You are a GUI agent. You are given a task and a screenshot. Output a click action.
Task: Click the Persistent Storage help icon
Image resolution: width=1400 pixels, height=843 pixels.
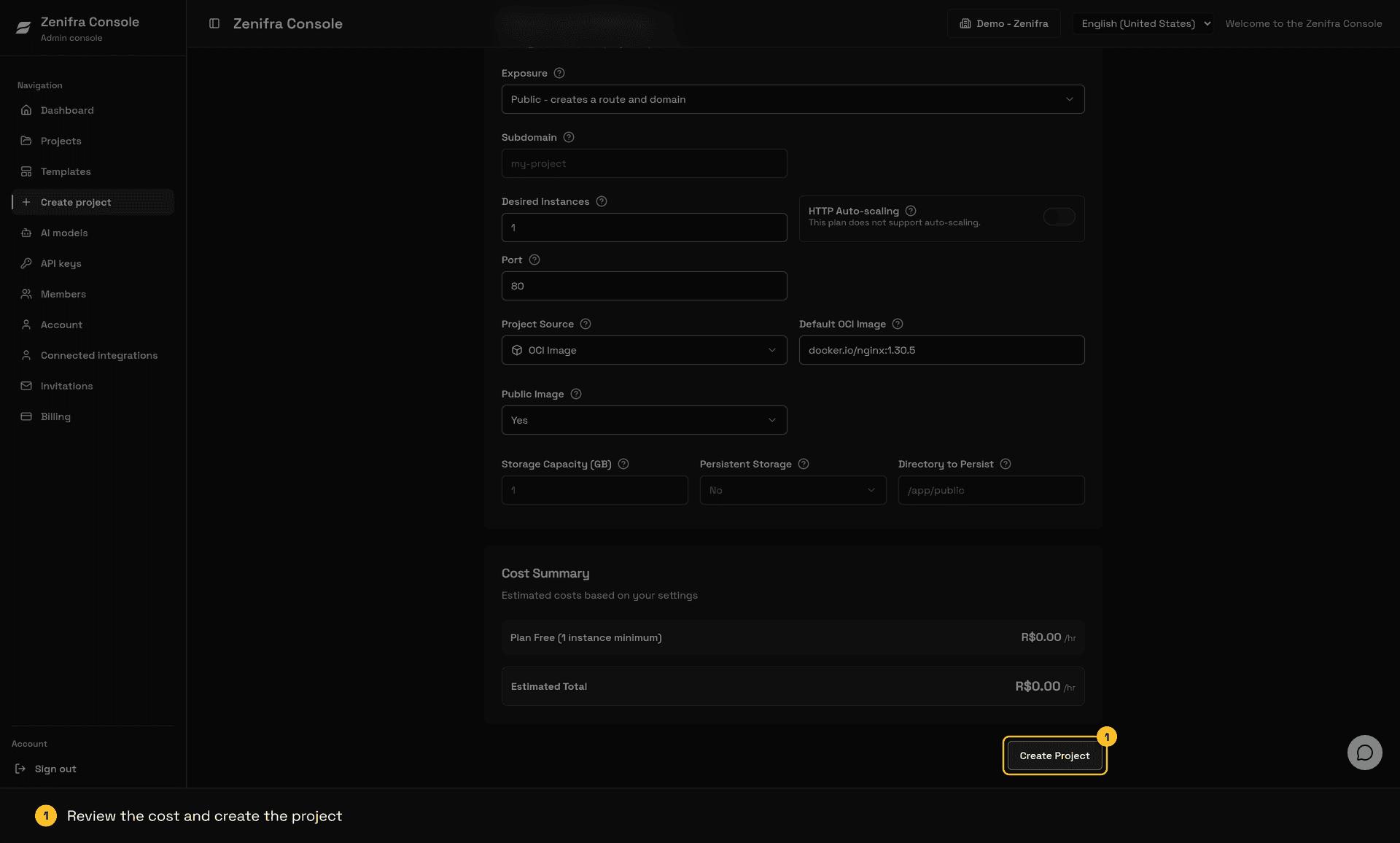point(804,464)
